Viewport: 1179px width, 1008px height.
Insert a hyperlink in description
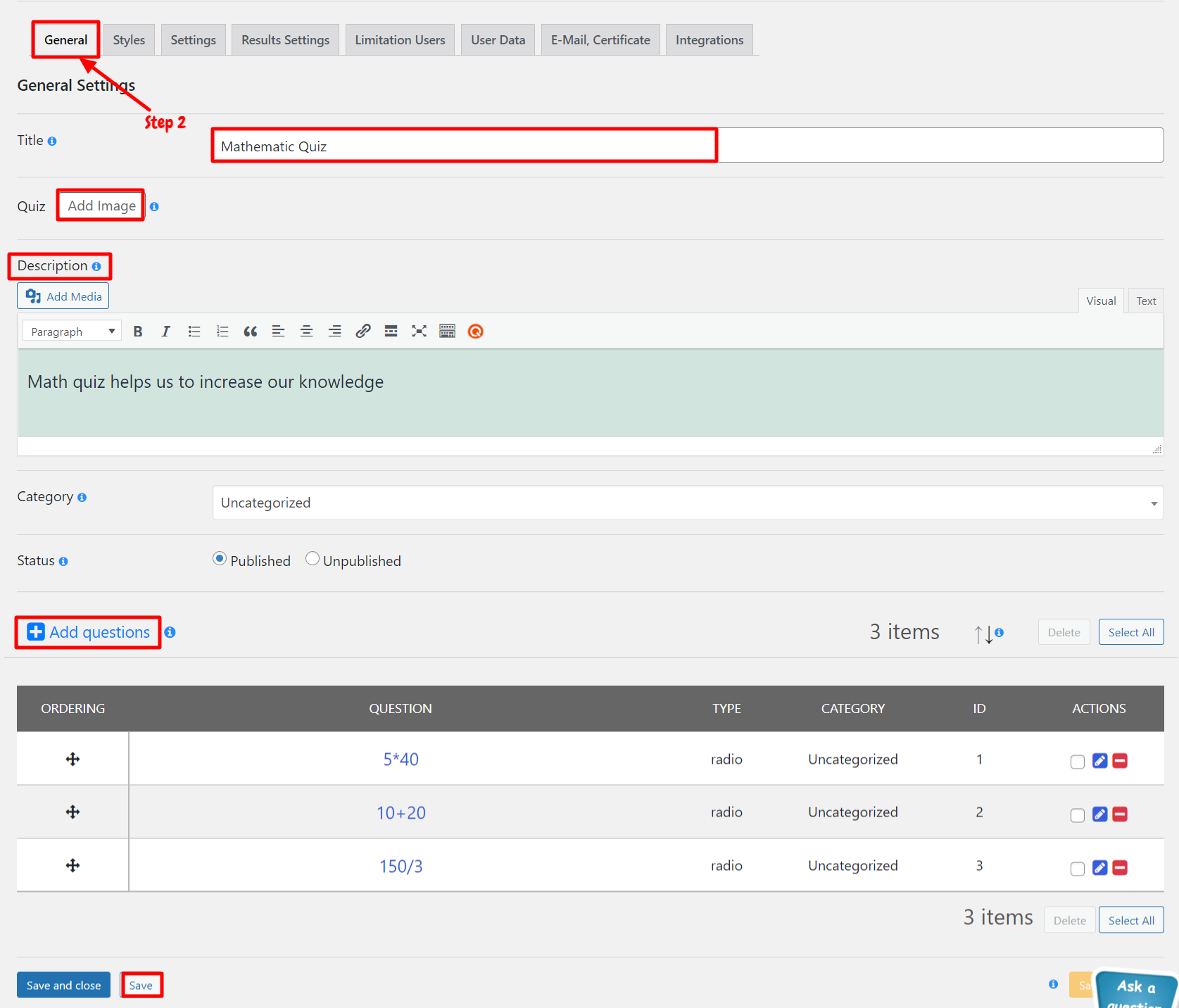(x=363, y=332)
